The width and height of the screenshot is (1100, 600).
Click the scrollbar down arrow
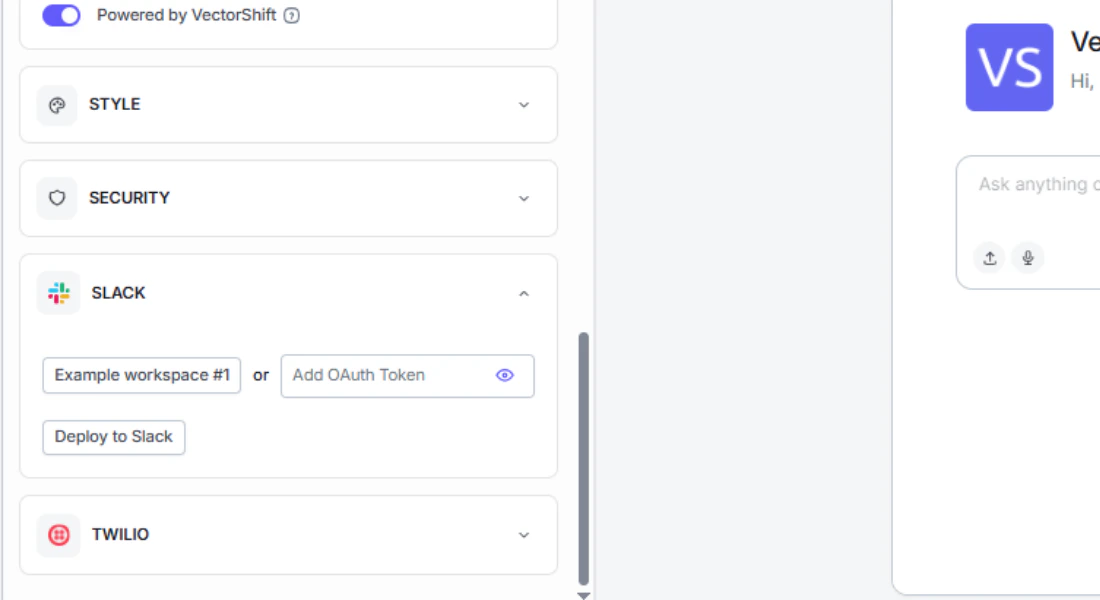pyautogui.click(x=583, y=596)
